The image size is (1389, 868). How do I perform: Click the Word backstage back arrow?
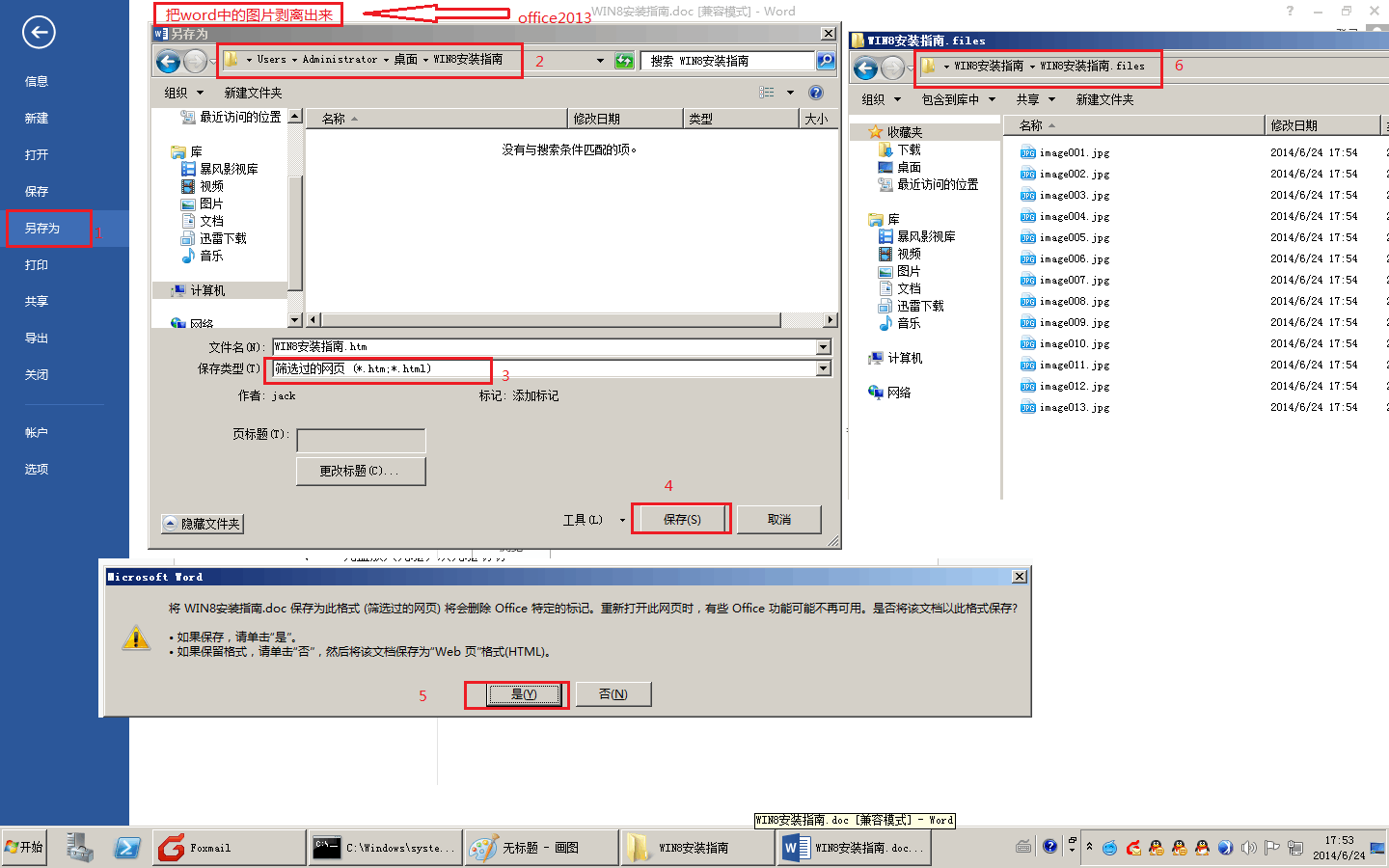[39, 32]
